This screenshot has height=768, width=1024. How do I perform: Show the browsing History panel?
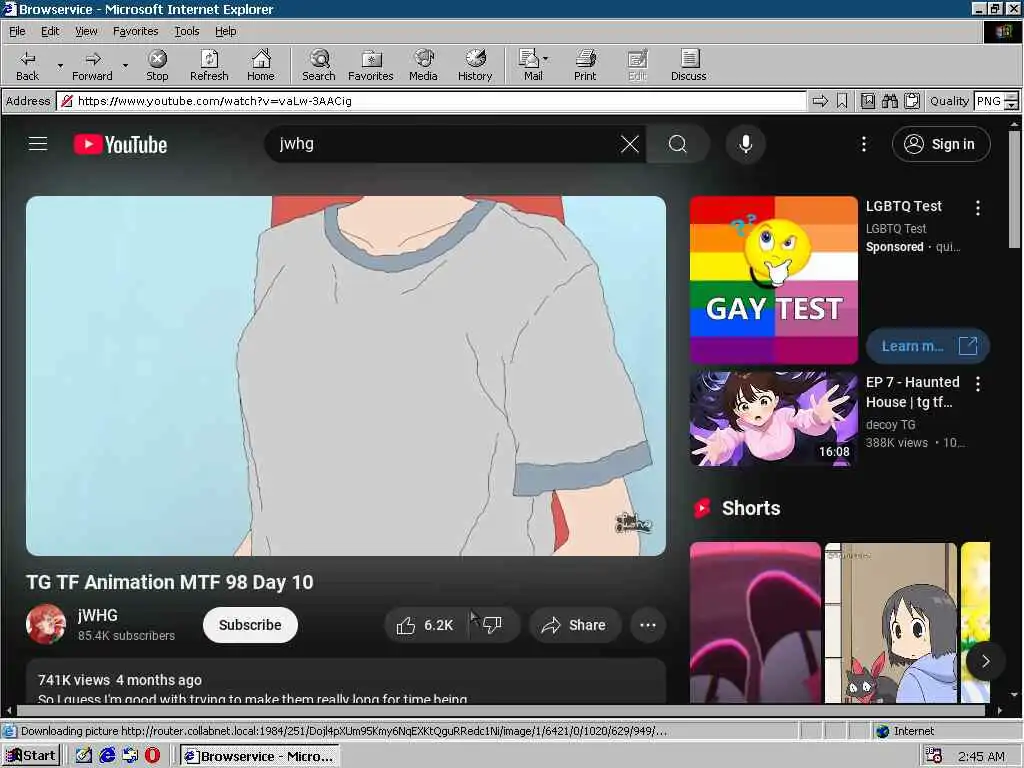click(x=475, y=65)
